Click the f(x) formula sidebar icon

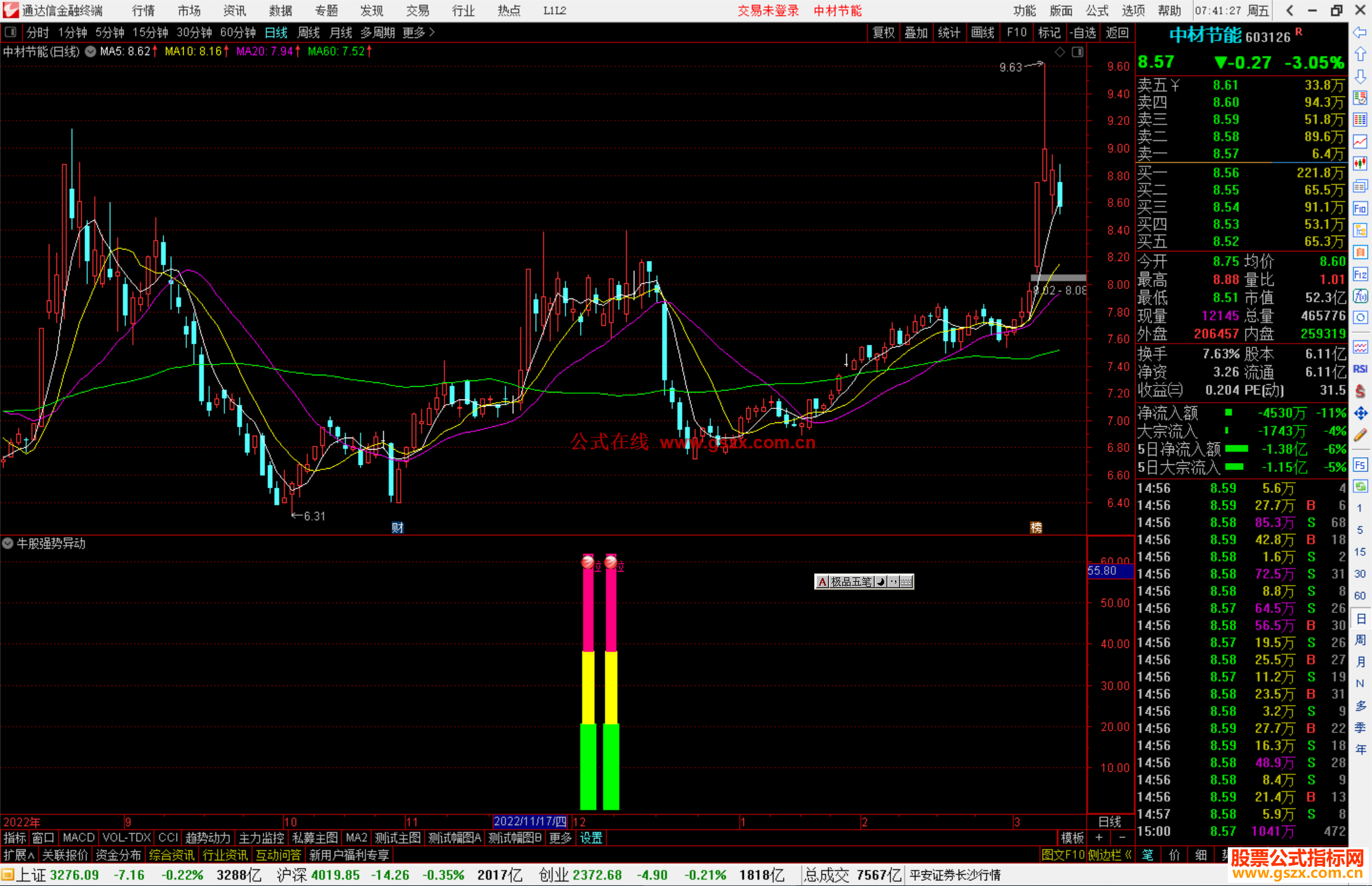click(1360, 296)
